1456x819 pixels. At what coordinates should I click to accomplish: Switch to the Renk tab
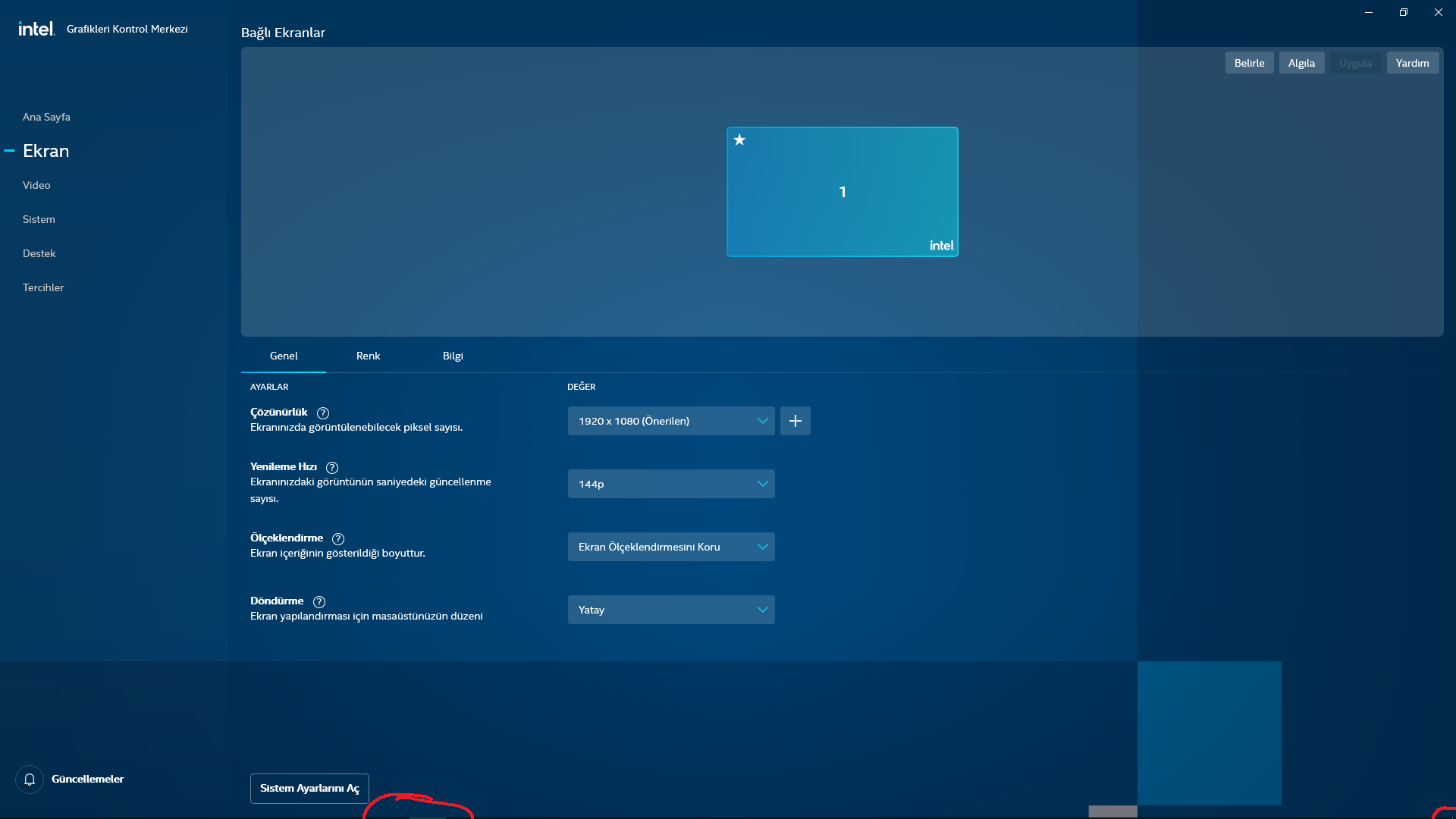click(368, 356)
